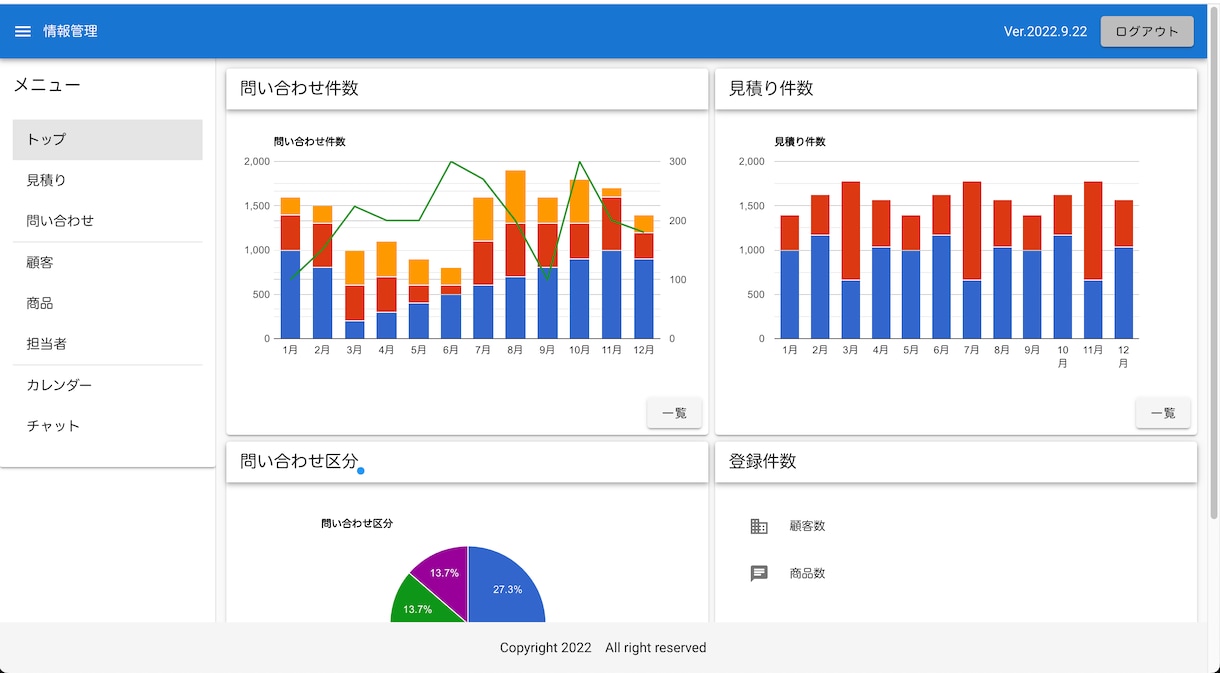Log out with the ログアウト button

point(1147,32)
